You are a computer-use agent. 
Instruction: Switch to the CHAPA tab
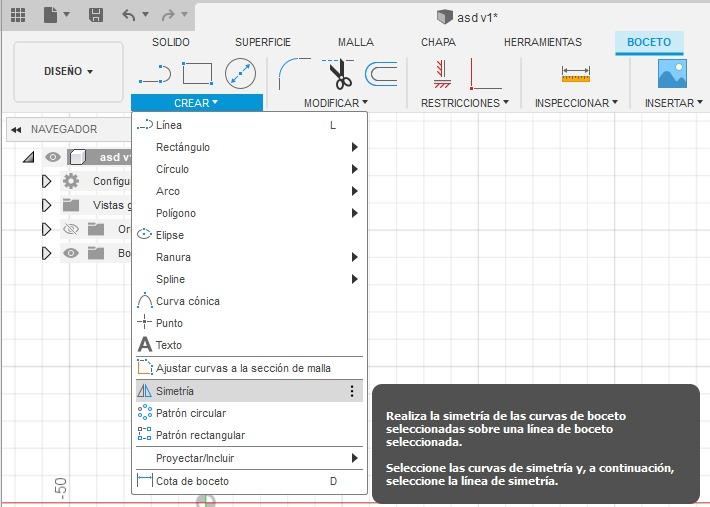[x=438, y=43]
